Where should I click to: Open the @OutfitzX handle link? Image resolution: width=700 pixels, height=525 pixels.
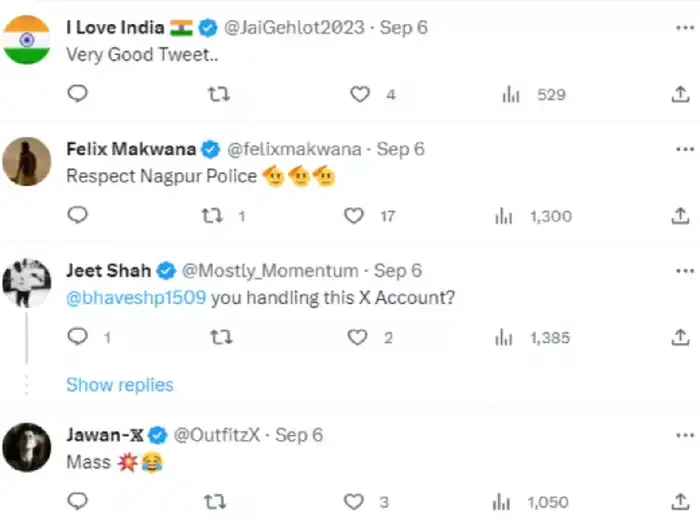pos(217,435)
